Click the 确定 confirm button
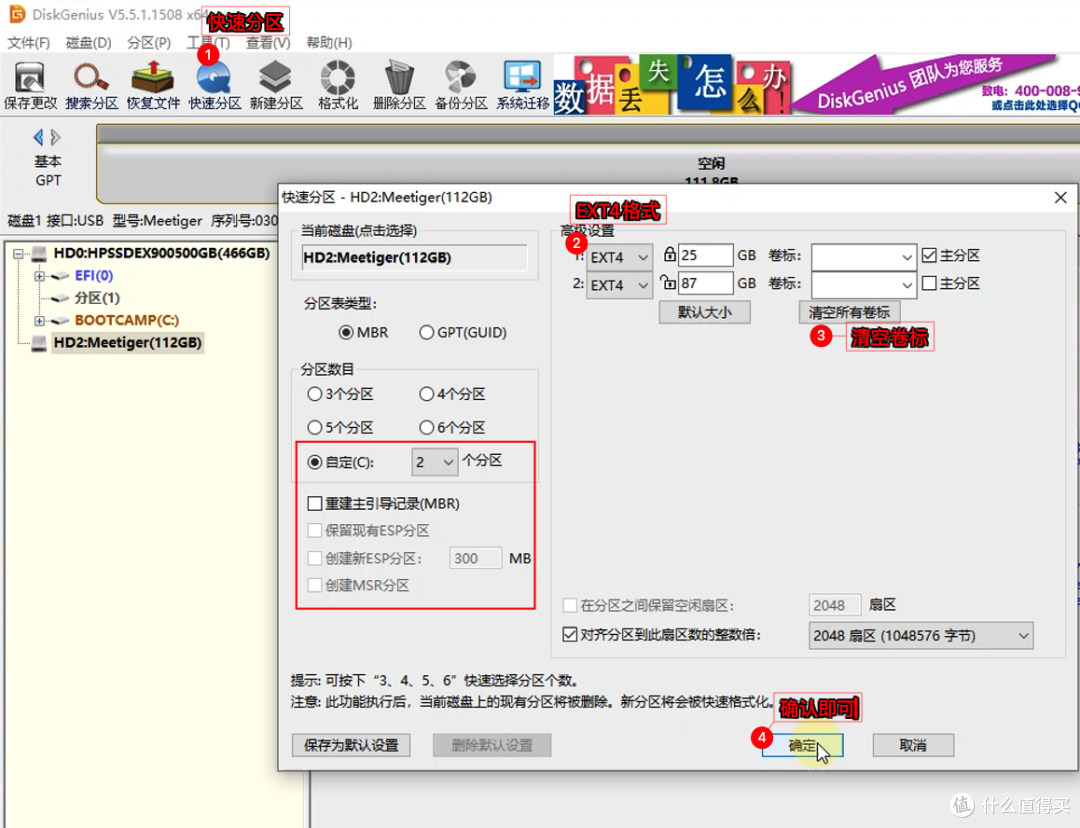This screenshot has height=828, width=1080. point(800,745)
